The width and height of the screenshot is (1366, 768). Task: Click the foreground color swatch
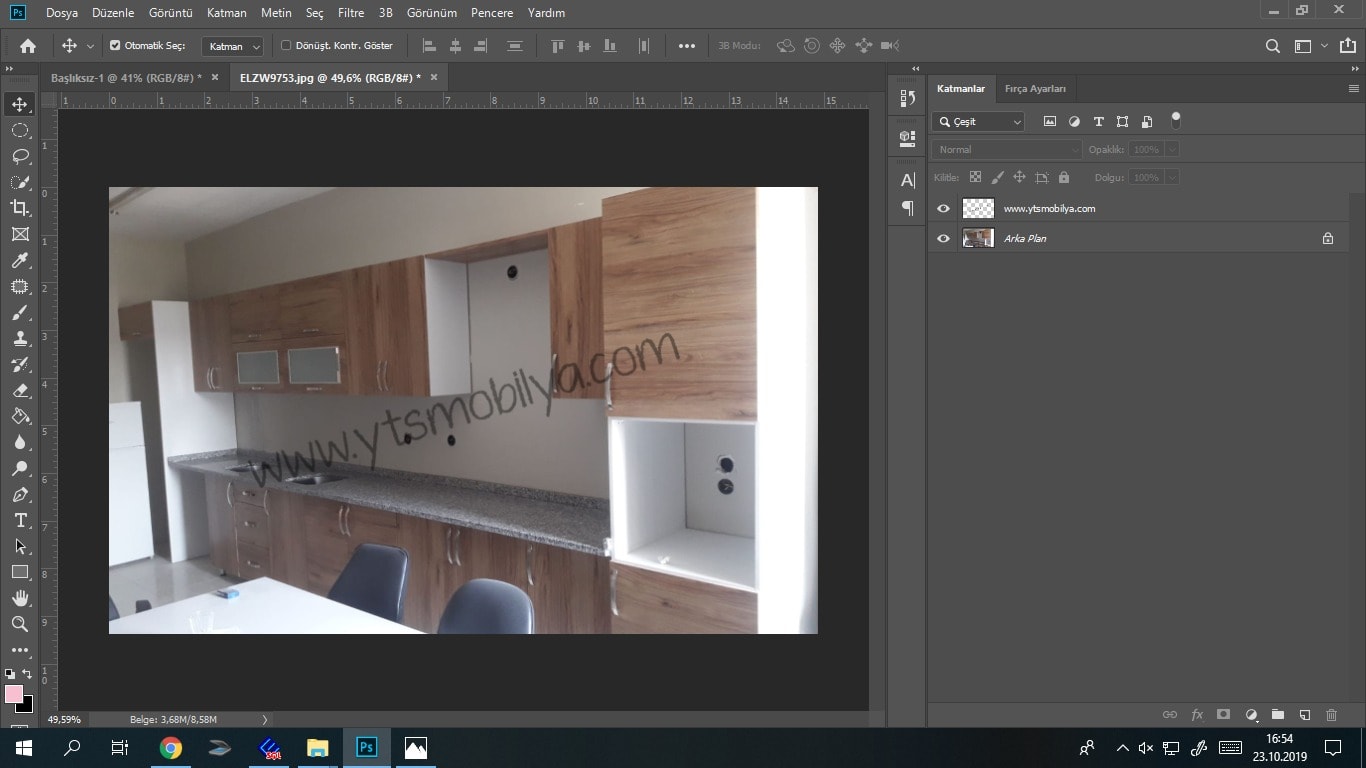click(14, 694)
